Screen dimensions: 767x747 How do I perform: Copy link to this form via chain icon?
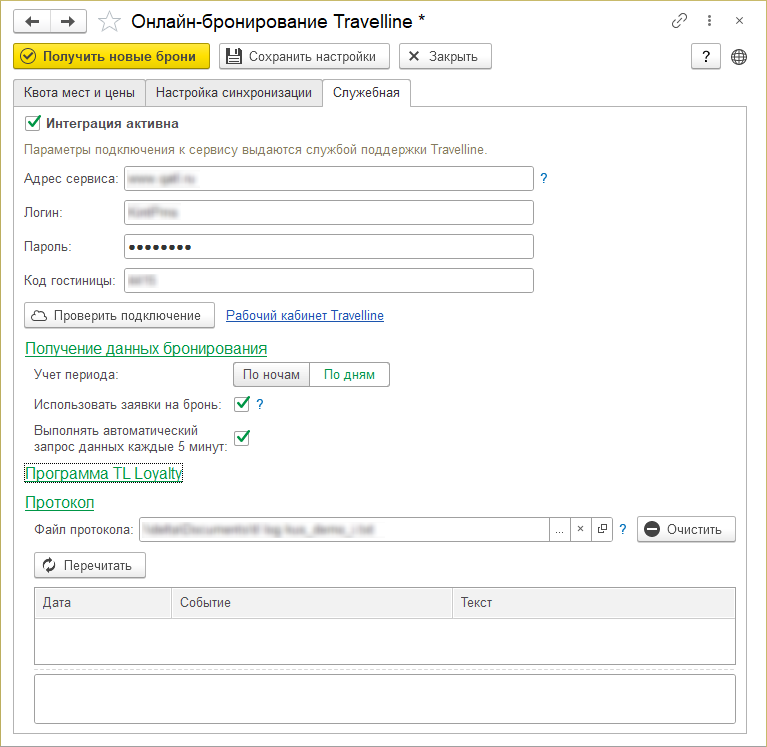pos(679,21)
